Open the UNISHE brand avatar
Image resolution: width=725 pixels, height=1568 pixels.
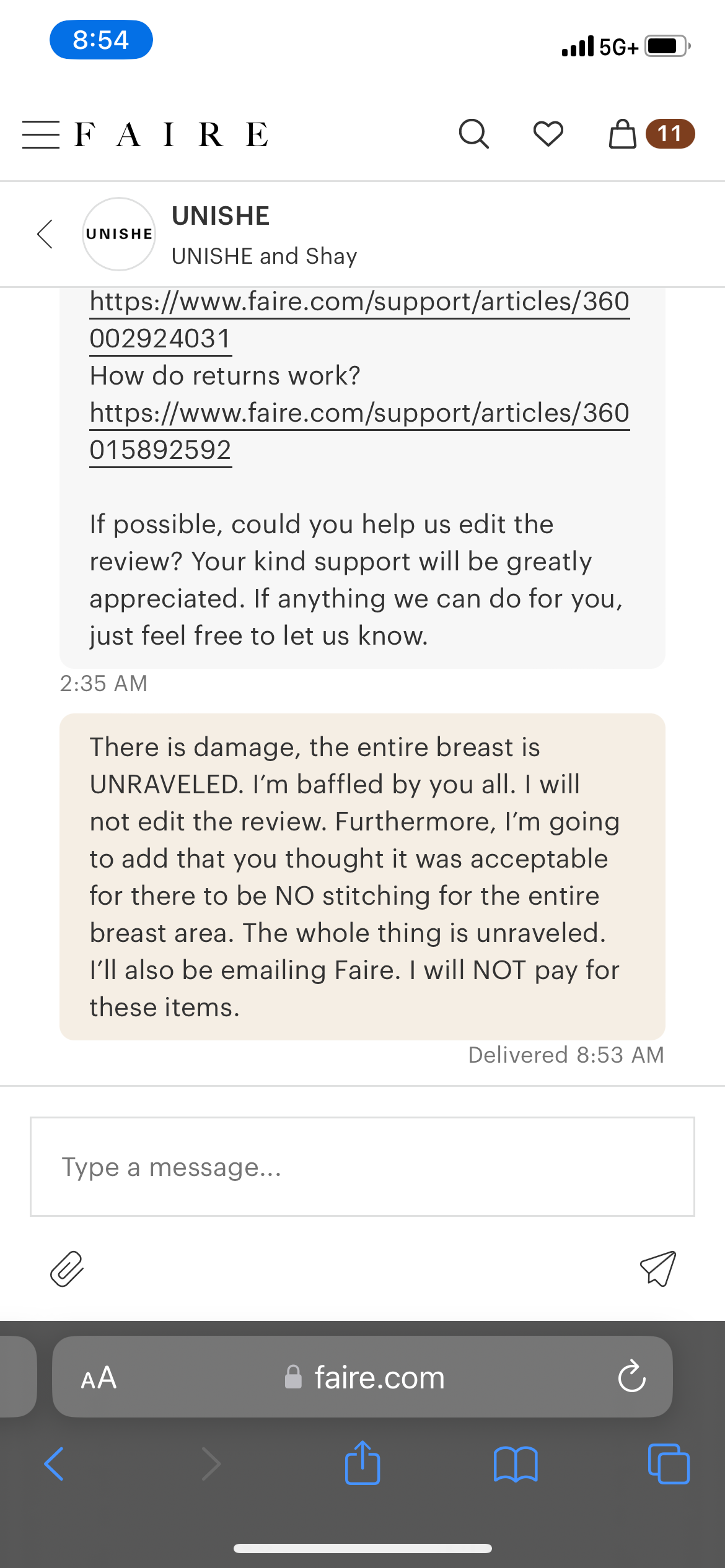coord(119,234)
